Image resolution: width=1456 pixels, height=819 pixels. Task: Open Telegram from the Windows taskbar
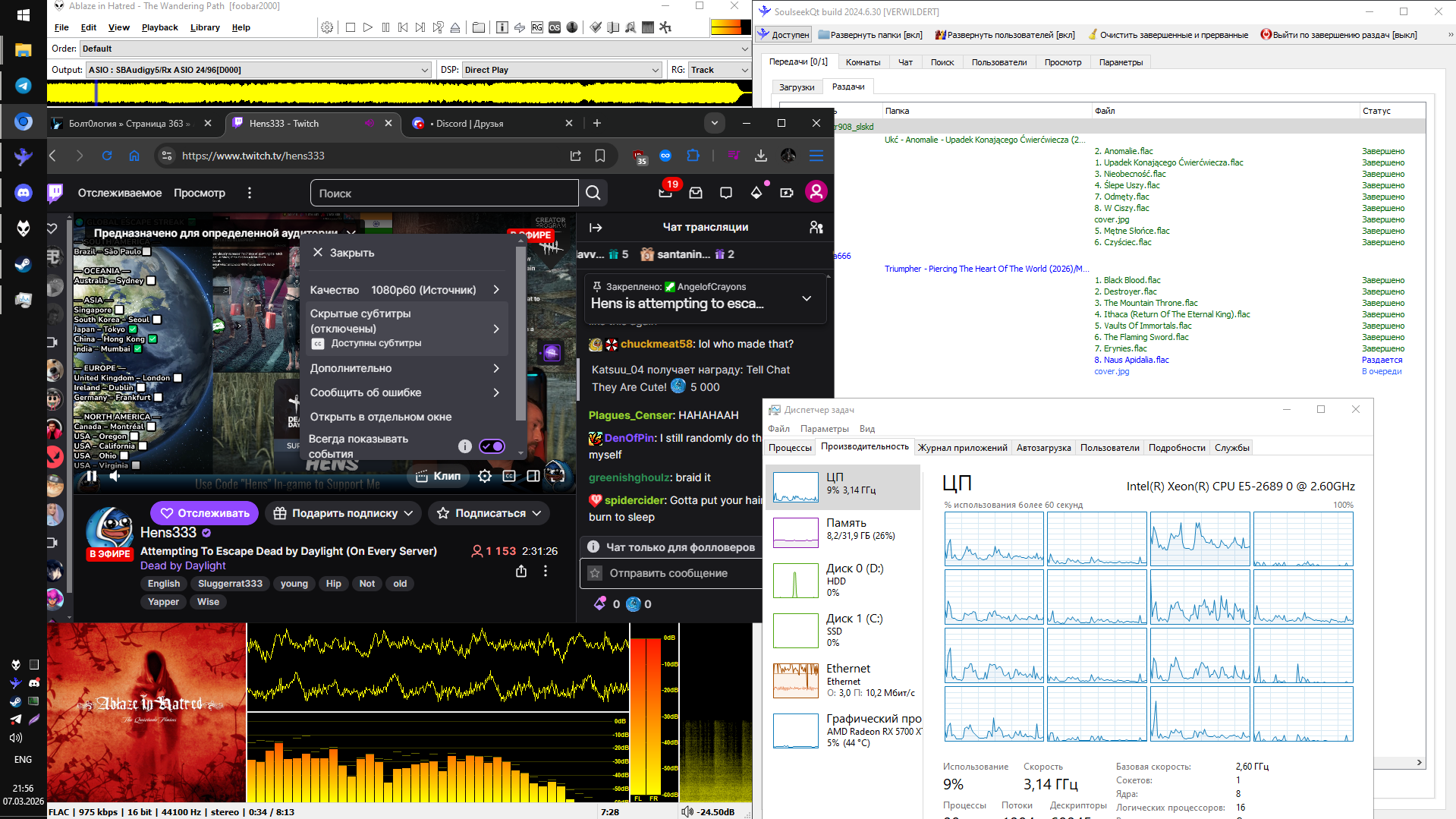24,86
